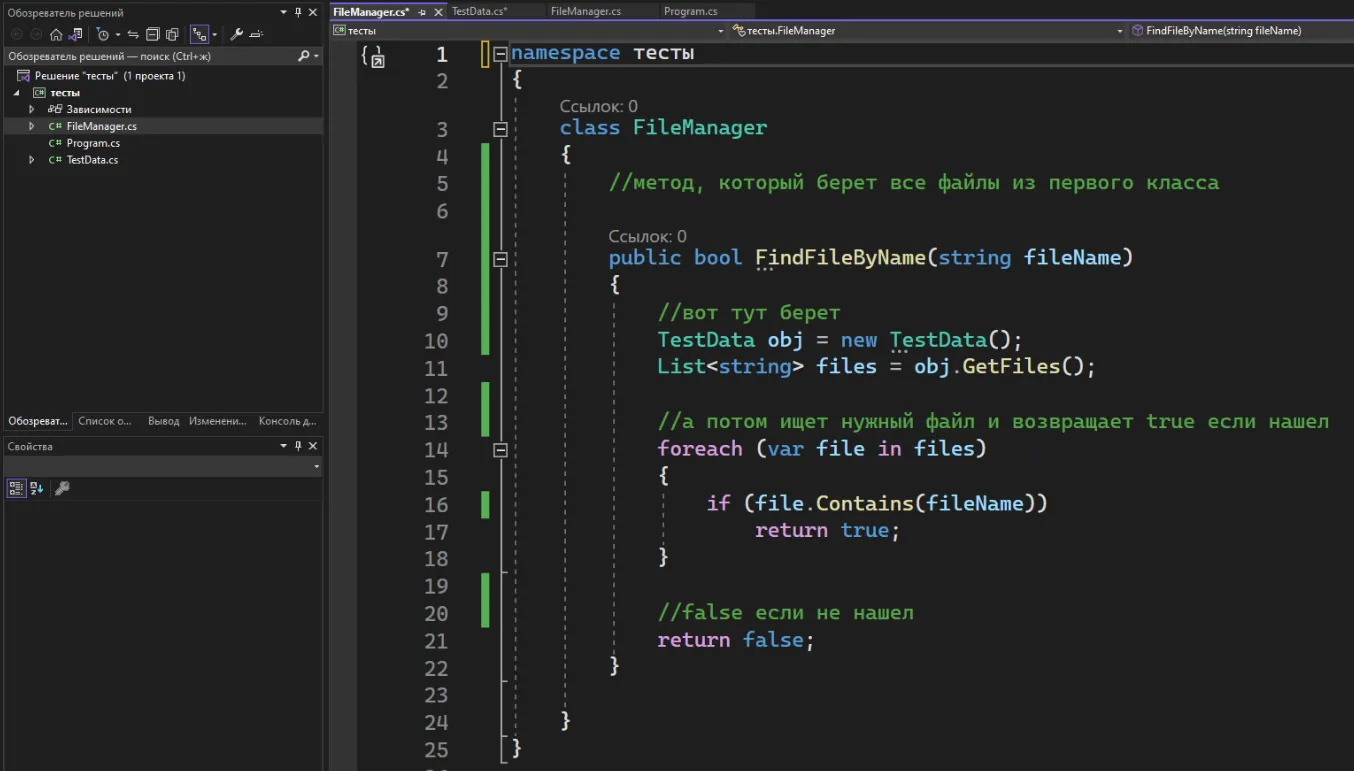Click 'return false;' on line 21

[x=736, y=640]
